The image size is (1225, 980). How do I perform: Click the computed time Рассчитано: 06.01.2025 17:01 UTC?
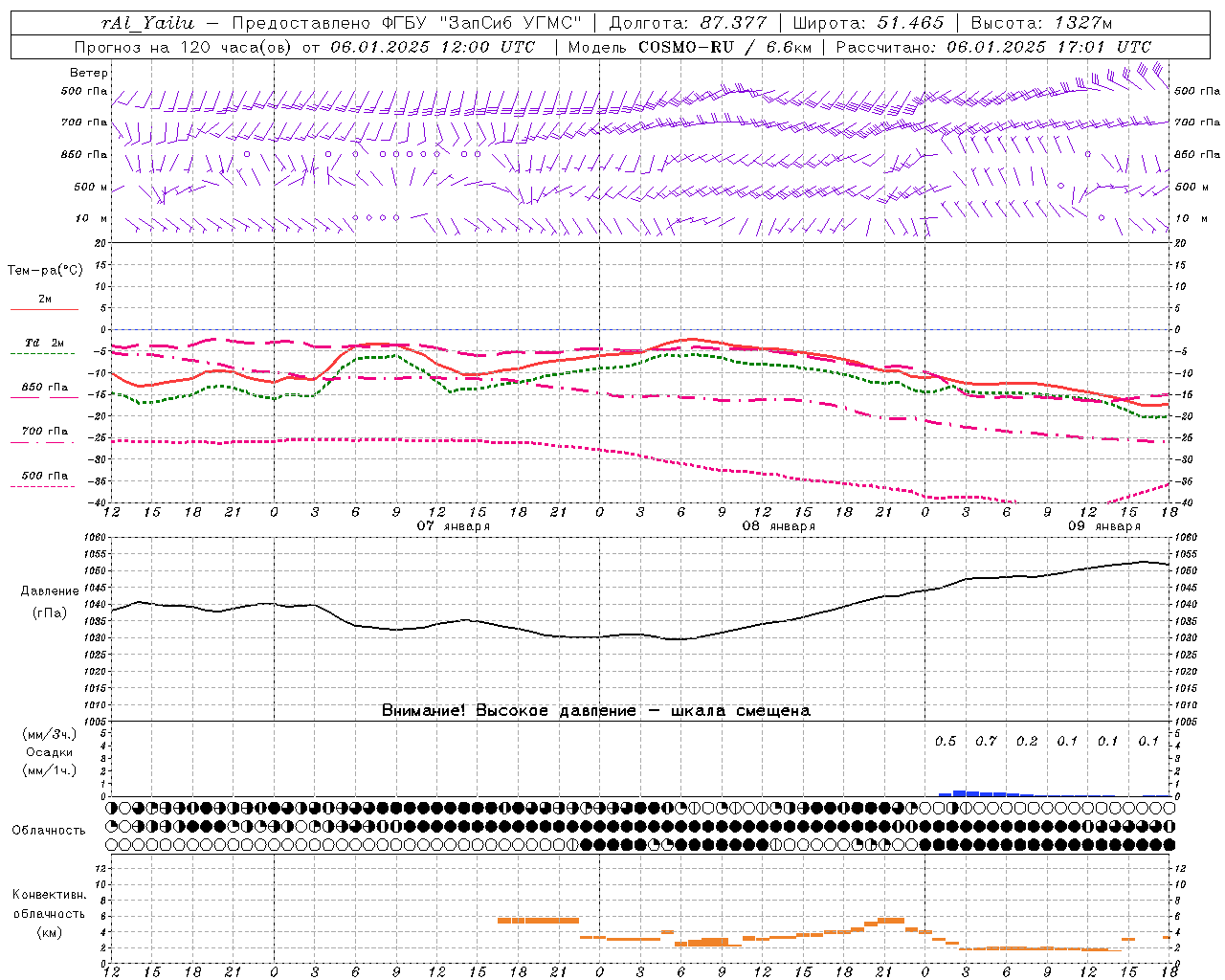click(993, 47)
